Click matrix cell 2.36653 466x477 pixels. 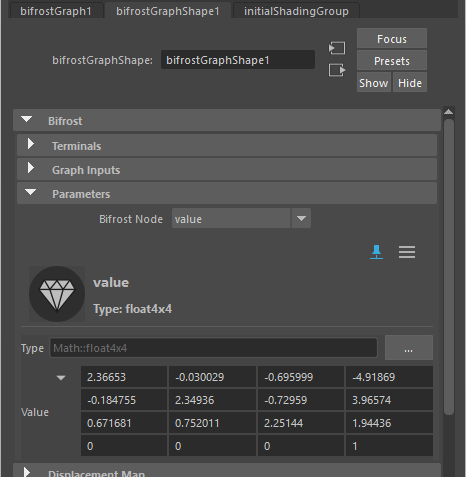pyautogui.click(x=124, y=377)
